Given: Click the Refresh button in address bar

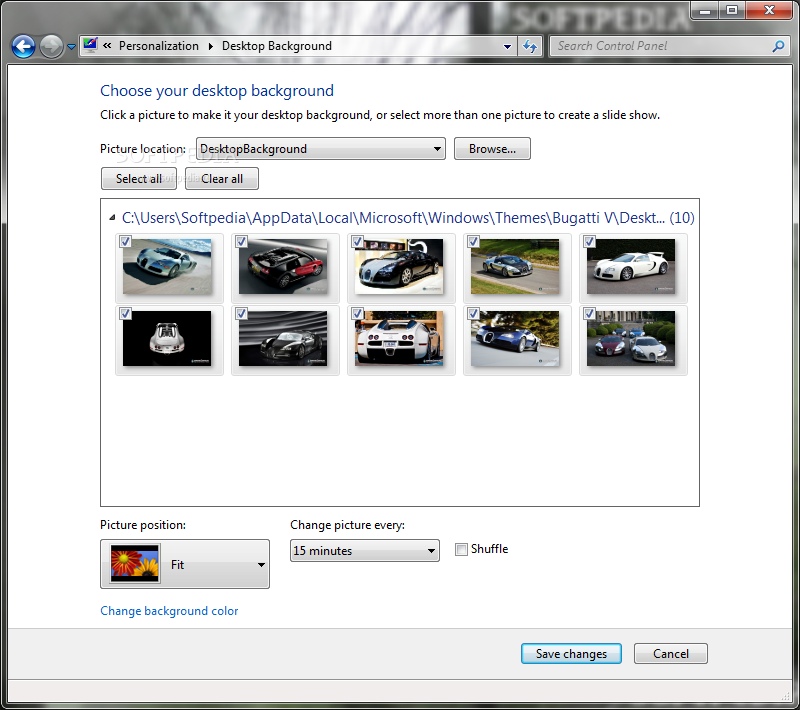Looking at the screenshot, I should click(530, 46).
